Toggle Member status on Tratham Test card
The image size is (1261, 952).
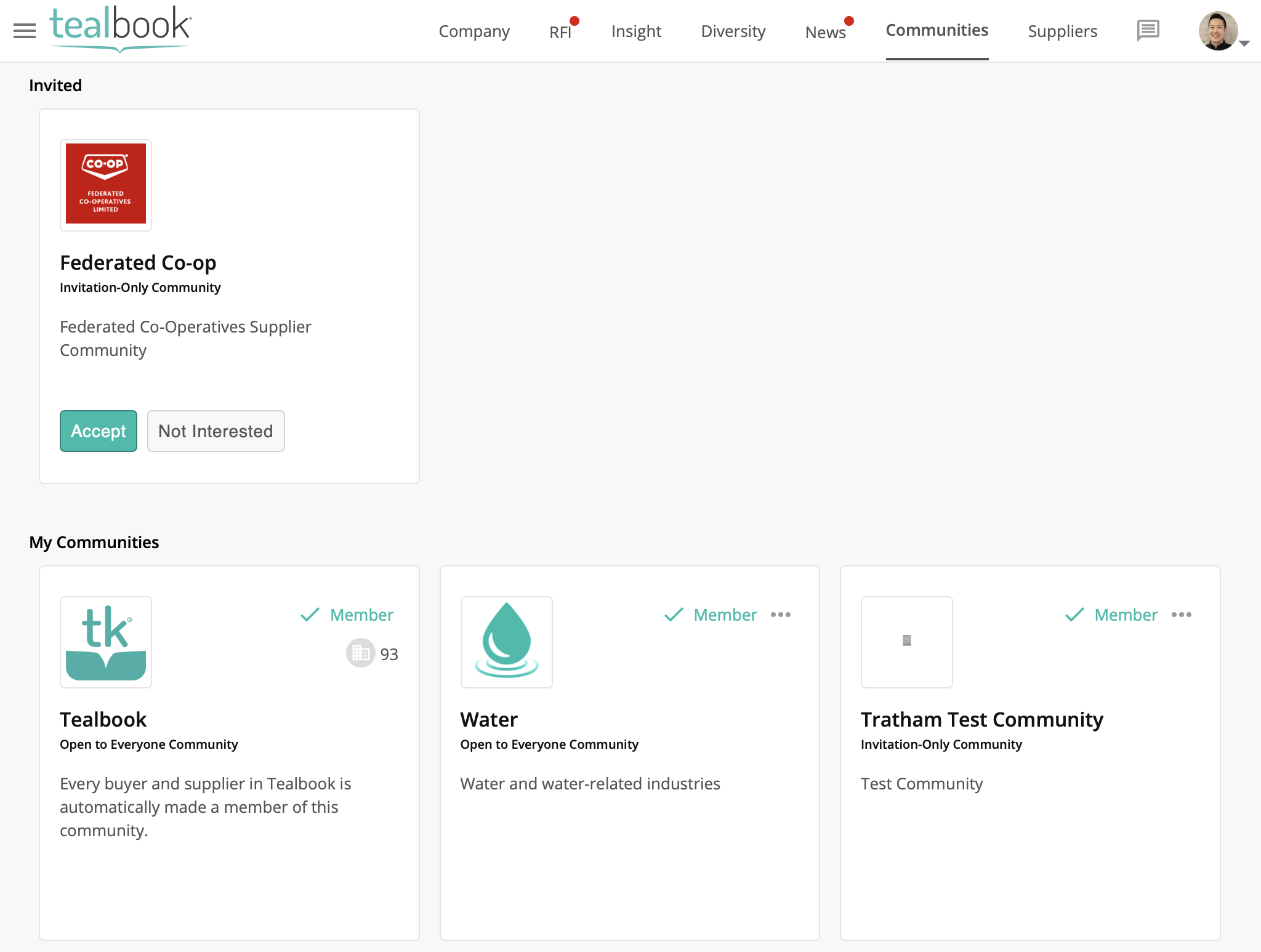pyautogui.click(x=1111, y=615)
